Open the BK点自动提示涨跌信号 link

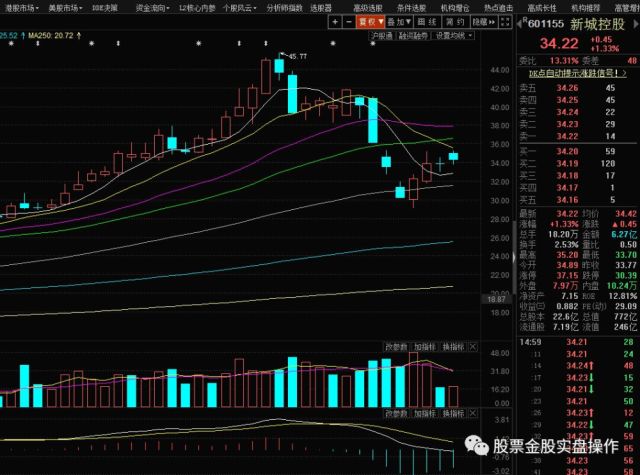click(577, 73)
